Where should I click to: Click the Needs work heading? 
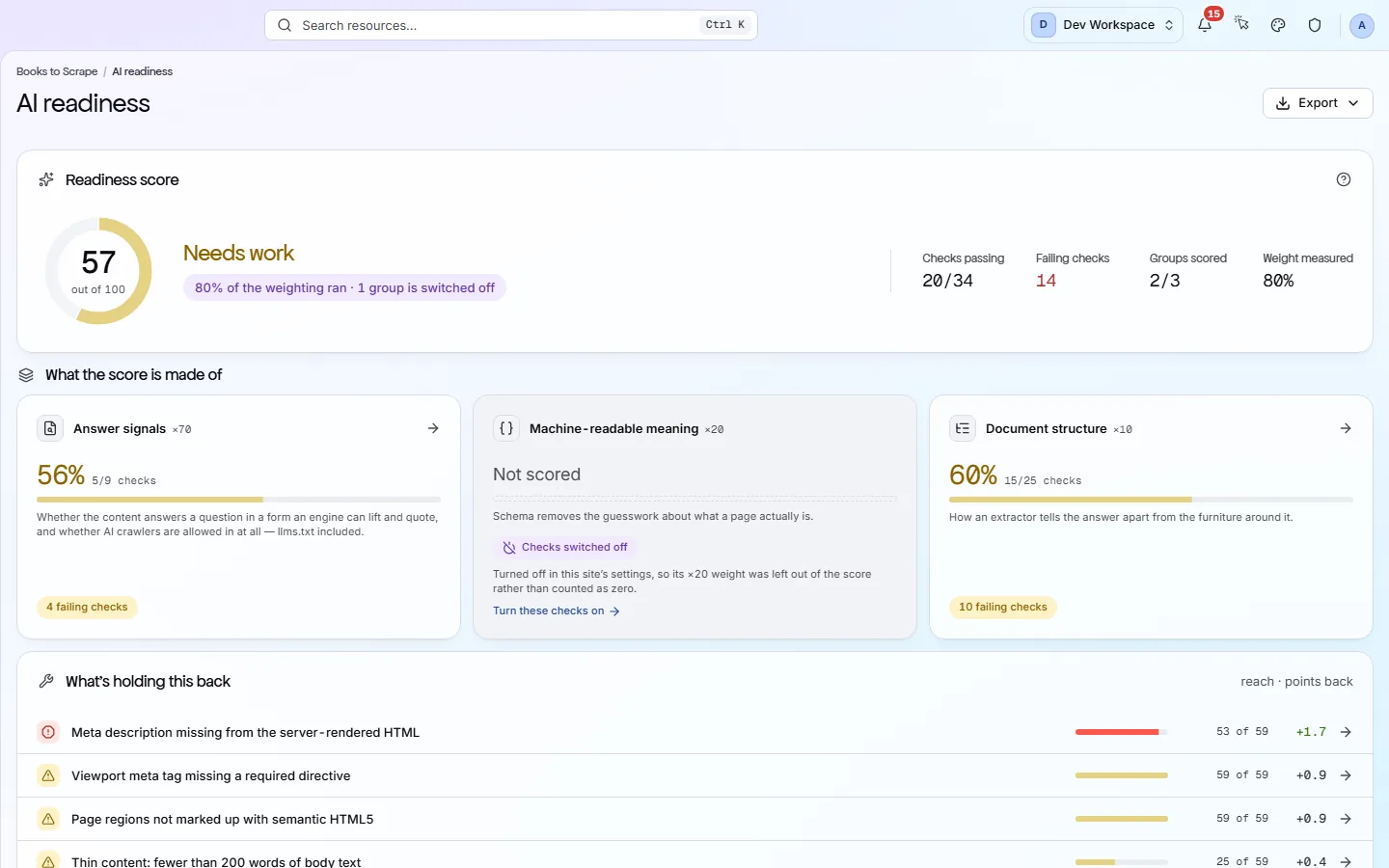point(238,253)
